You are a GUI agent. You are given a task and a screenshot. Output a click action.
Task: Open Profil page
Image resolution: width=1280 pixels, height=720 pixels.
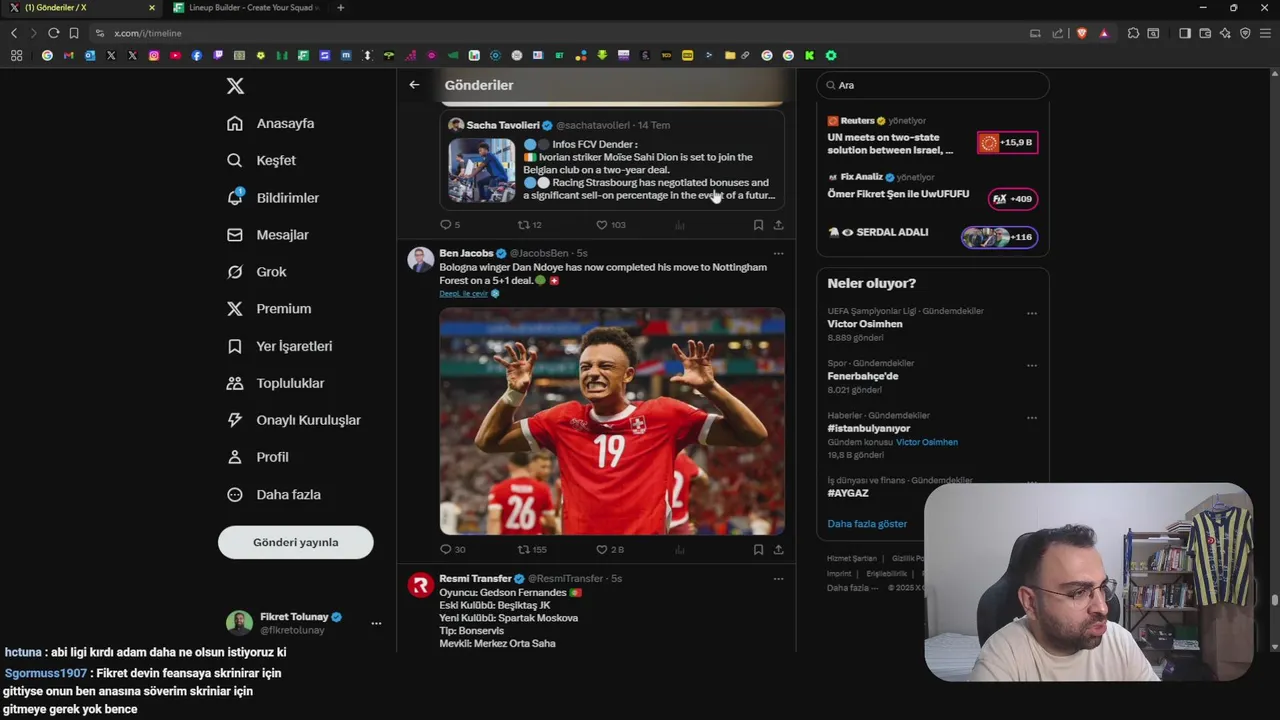[x=257, y=457]
